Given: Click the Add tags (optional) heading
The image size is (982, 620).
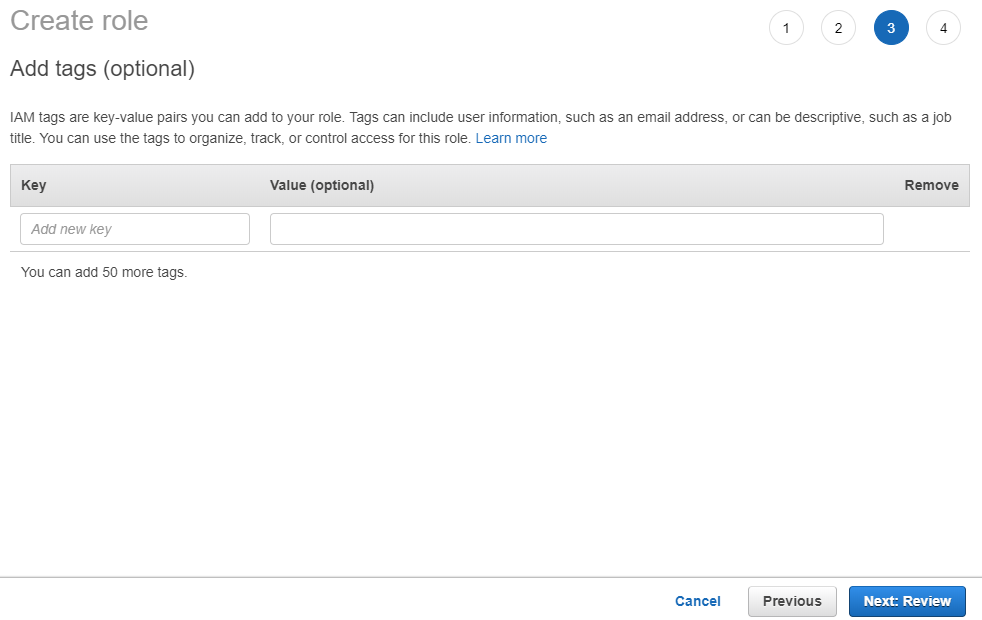Looking at the screenshot, I should pyautogui.click(x=103, y=68).
